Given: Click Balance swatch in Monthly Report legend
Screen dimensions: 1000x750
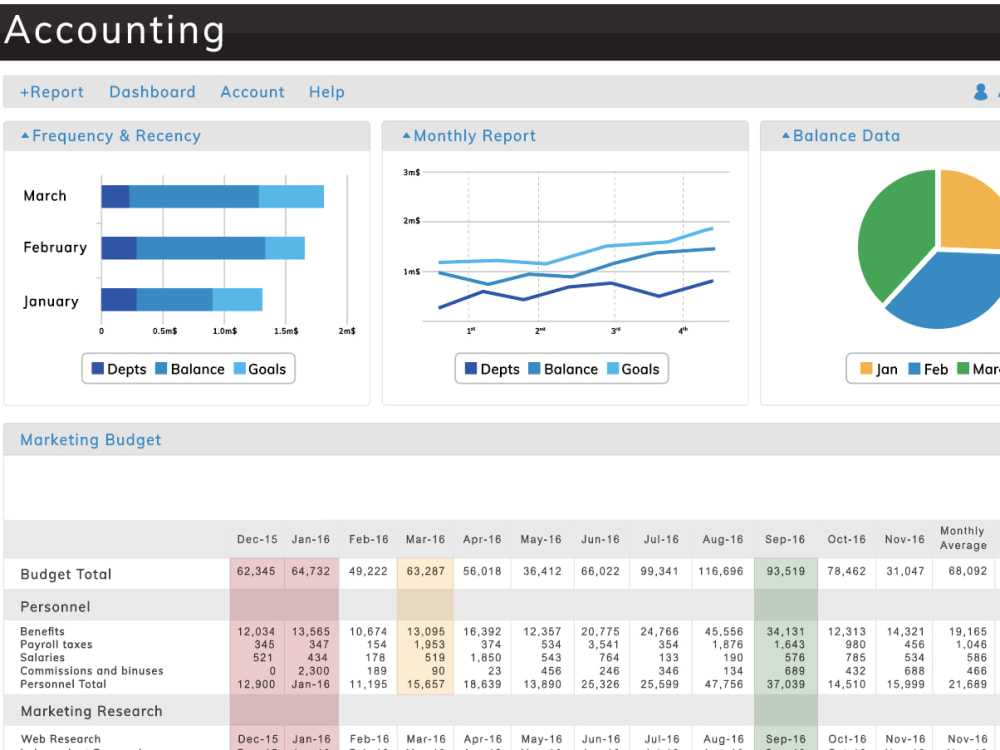Looking at the screenshot, I should 534,368.
